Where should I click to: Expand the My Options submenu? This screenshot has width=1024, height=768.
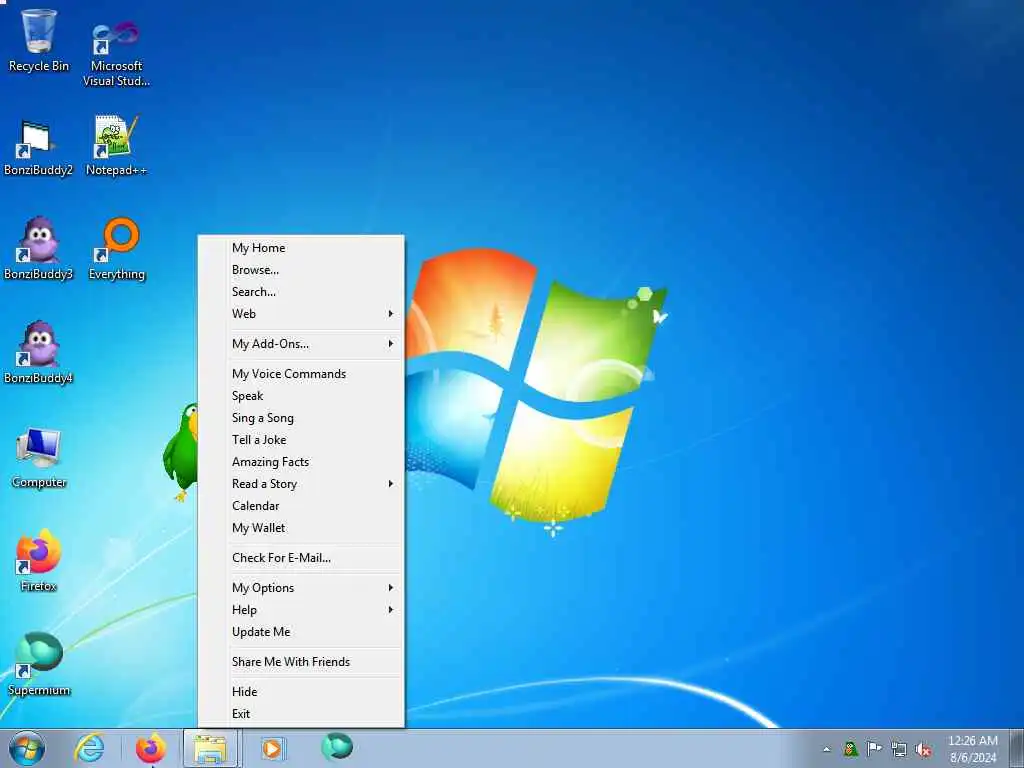301,588
